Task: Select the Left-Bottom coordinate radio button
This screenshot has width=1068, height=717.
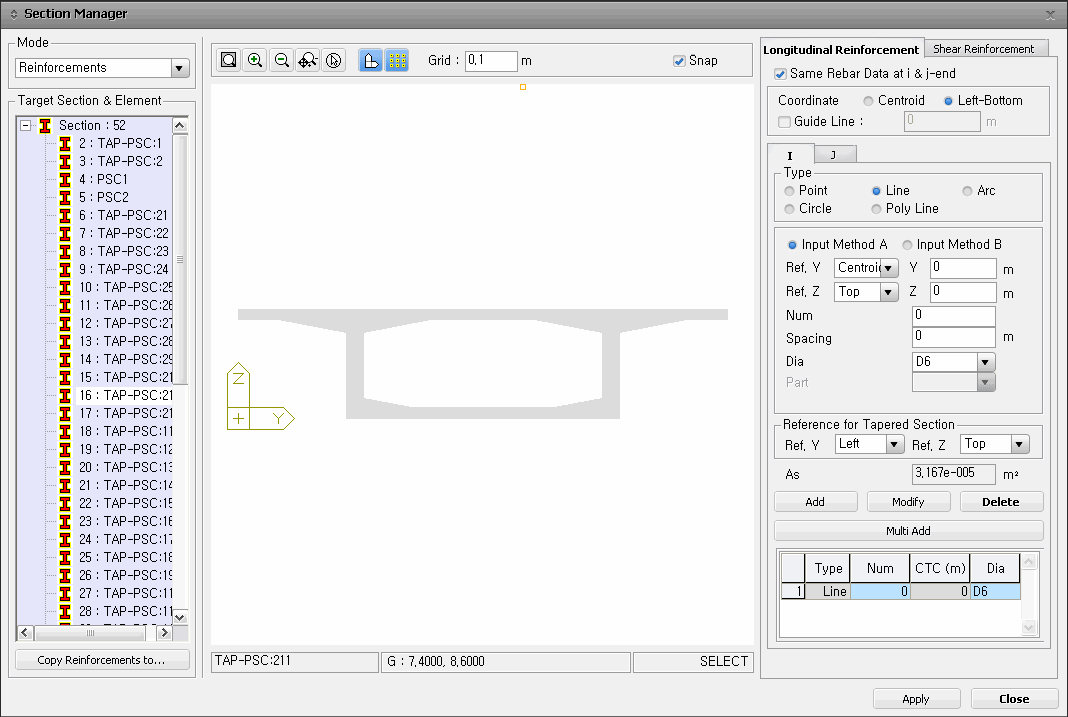Action: click(948, 101)
